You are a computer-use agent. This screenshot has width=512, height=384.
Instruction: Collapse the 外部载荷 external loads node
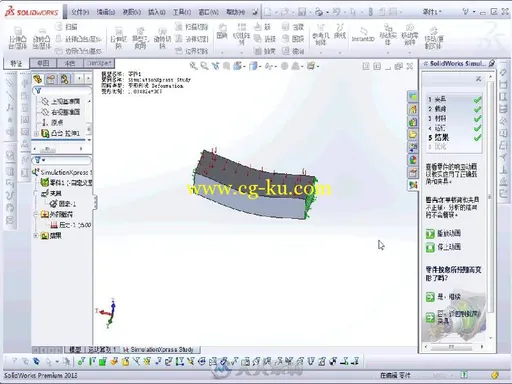36,214
